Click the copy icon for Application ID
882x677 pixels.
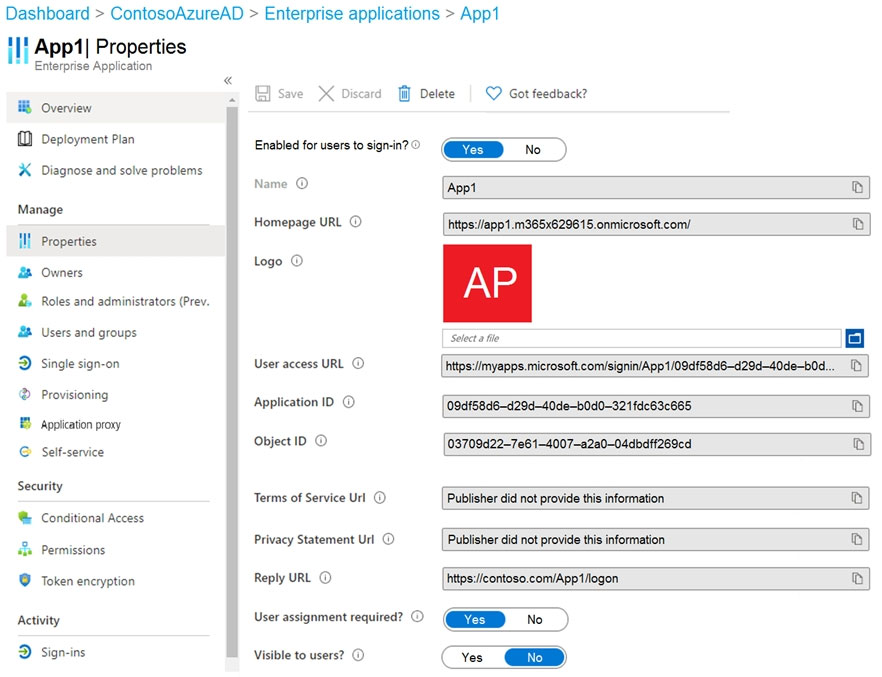coord(857,406)
